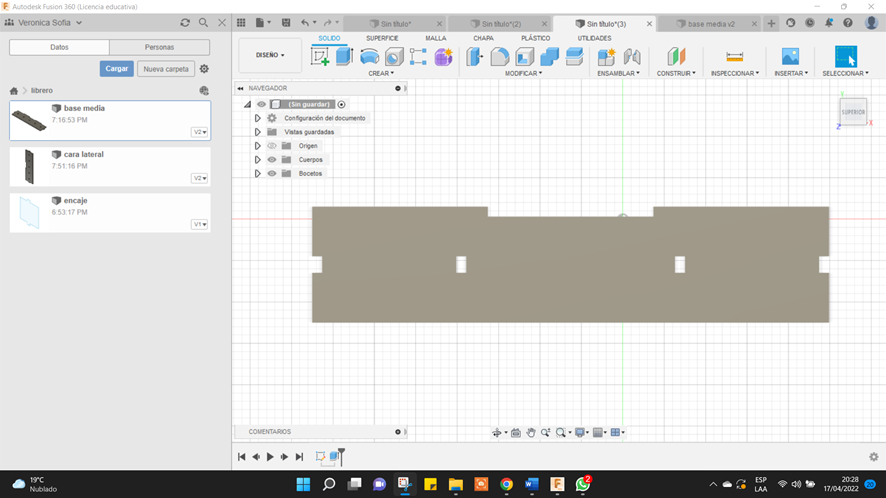Expand Vistas guardadas node
Image resolution: width=886 pixels, height=498 pixels.
(257, 132)
